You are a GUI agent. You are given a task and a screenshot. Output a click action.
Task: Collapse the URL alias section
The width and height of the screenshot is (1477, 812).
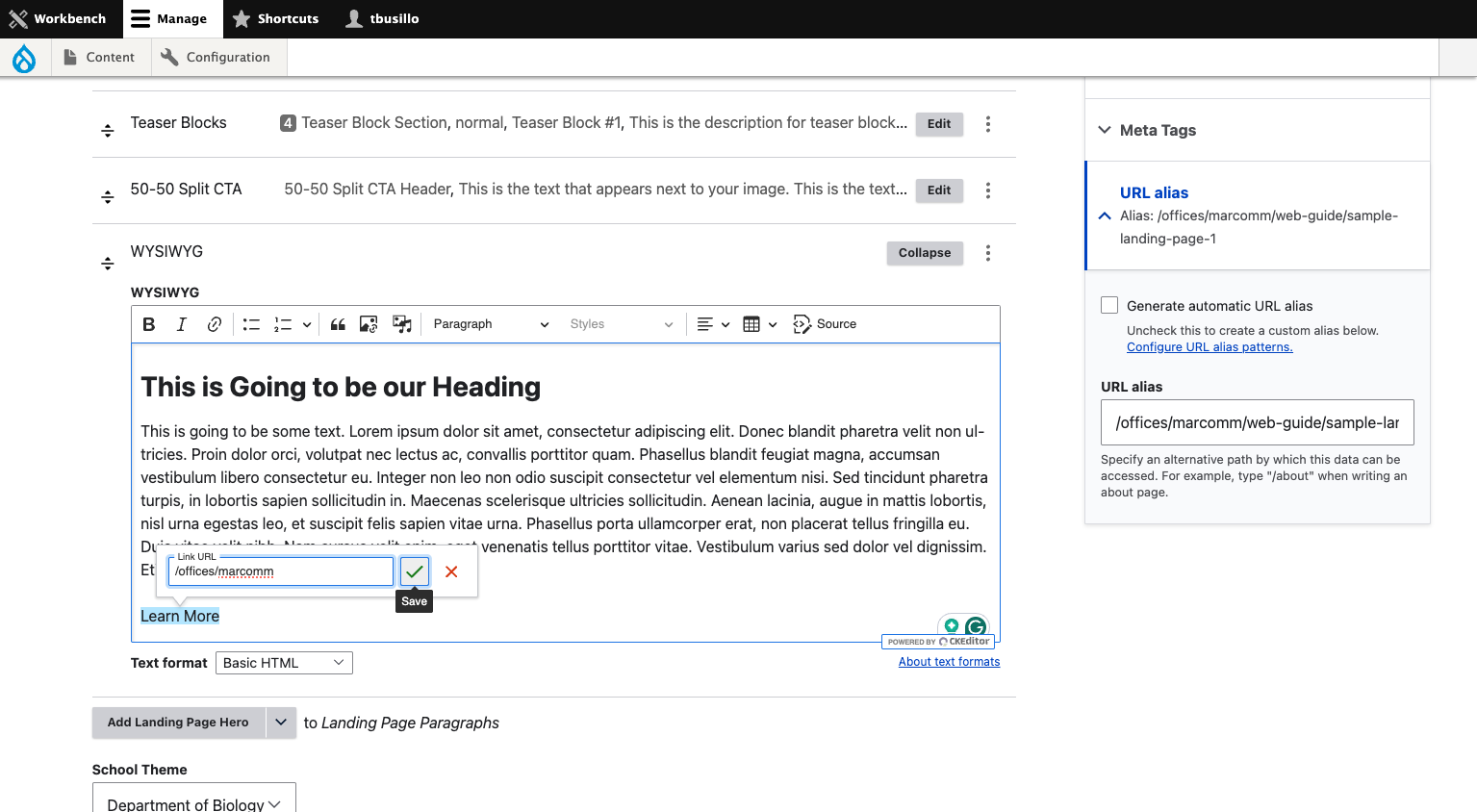coord(1257,216)
